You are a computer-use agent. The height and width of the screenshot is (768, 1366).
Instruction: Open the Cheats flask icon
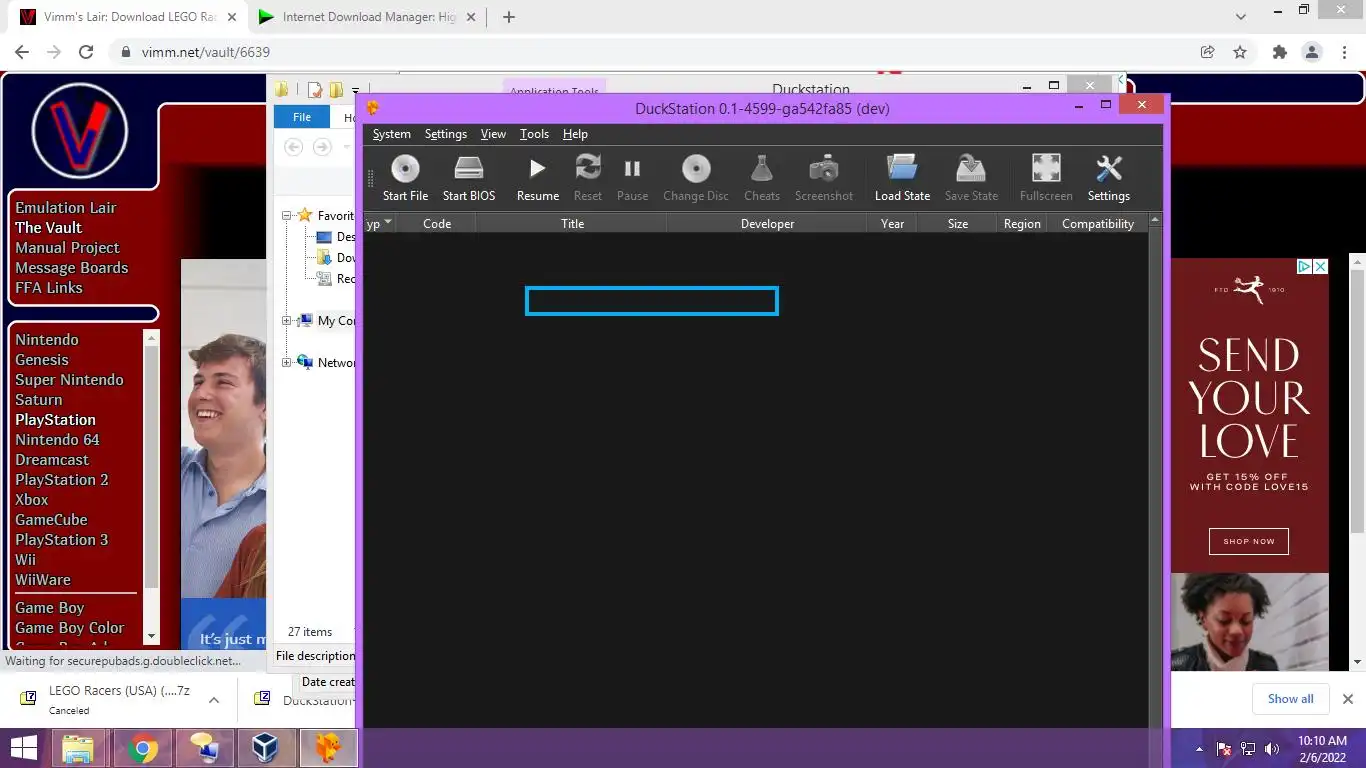tap(762, 168)
